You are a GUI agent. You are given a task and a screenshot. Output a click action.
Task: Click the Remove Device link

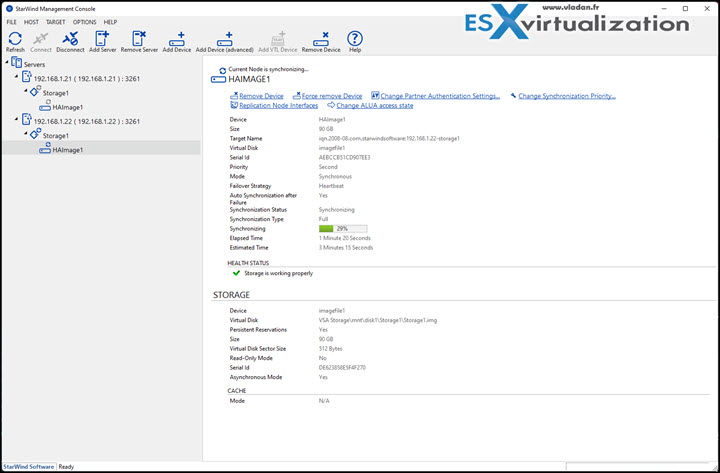(x=261, y=96)
